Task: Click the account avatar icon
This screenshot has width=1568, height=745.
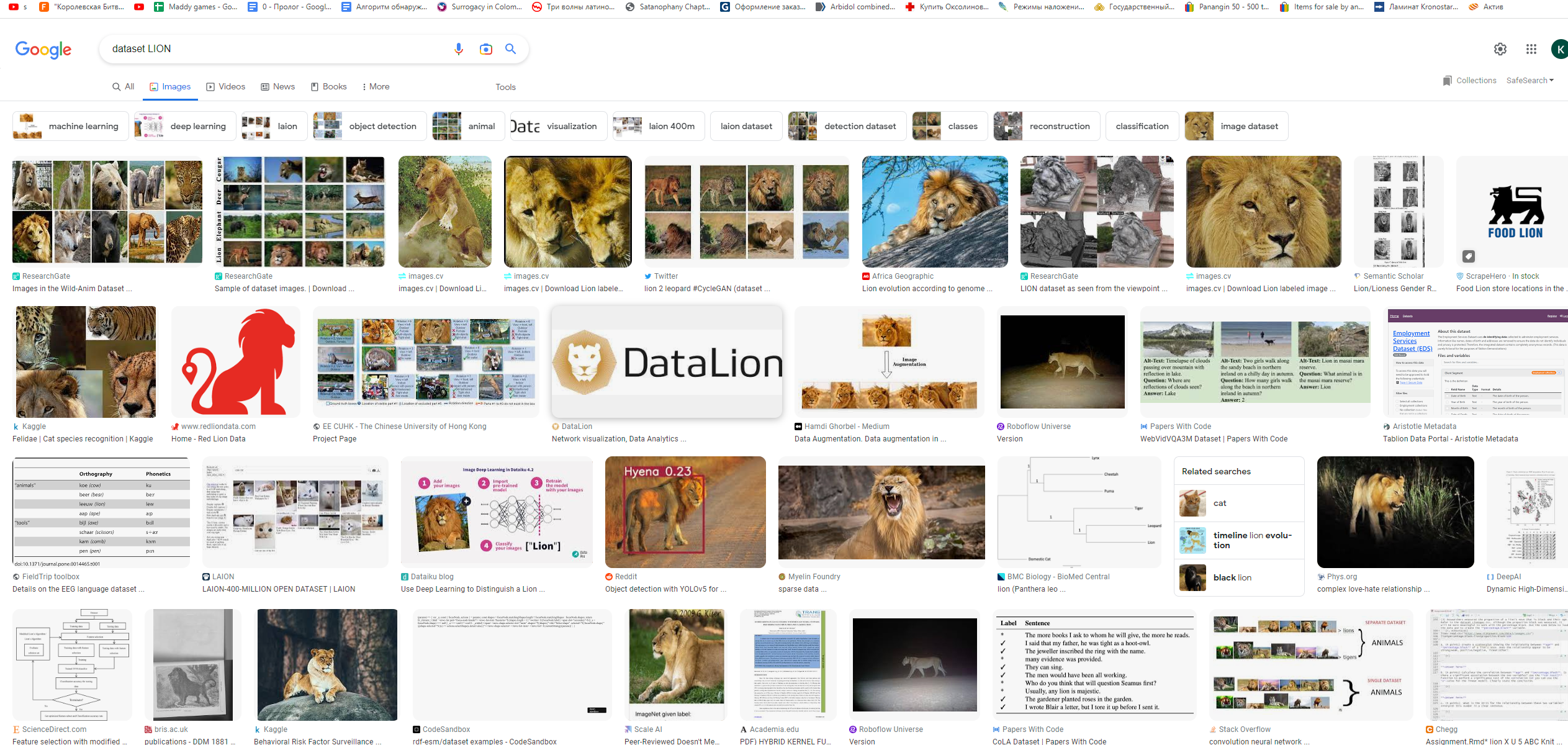Action: pyautogui.click(x=1559, y=49)
